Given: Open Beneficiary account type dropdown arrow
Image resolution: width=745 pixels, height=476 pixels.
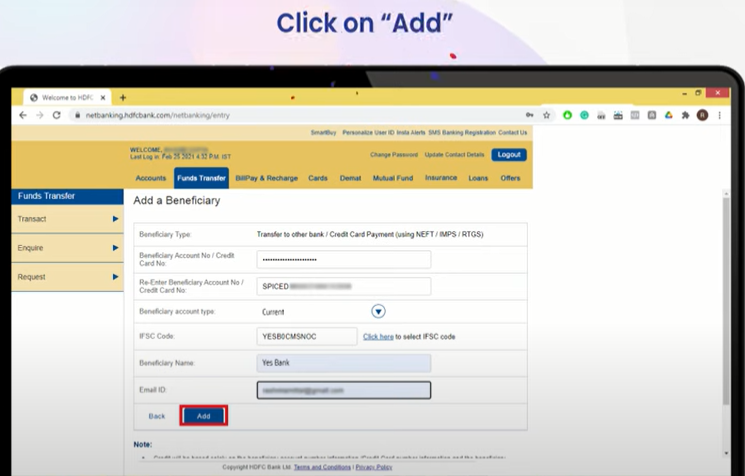Looking at the screenshot, I should [x=378, y=312].
